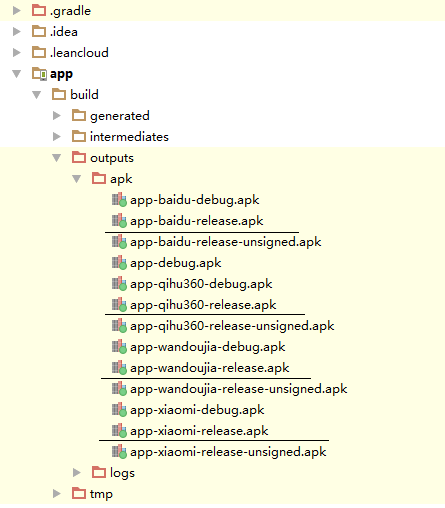
Task: Click the app-xiaomi-release-unsigned.apk file icon
Action: (119, 452)
